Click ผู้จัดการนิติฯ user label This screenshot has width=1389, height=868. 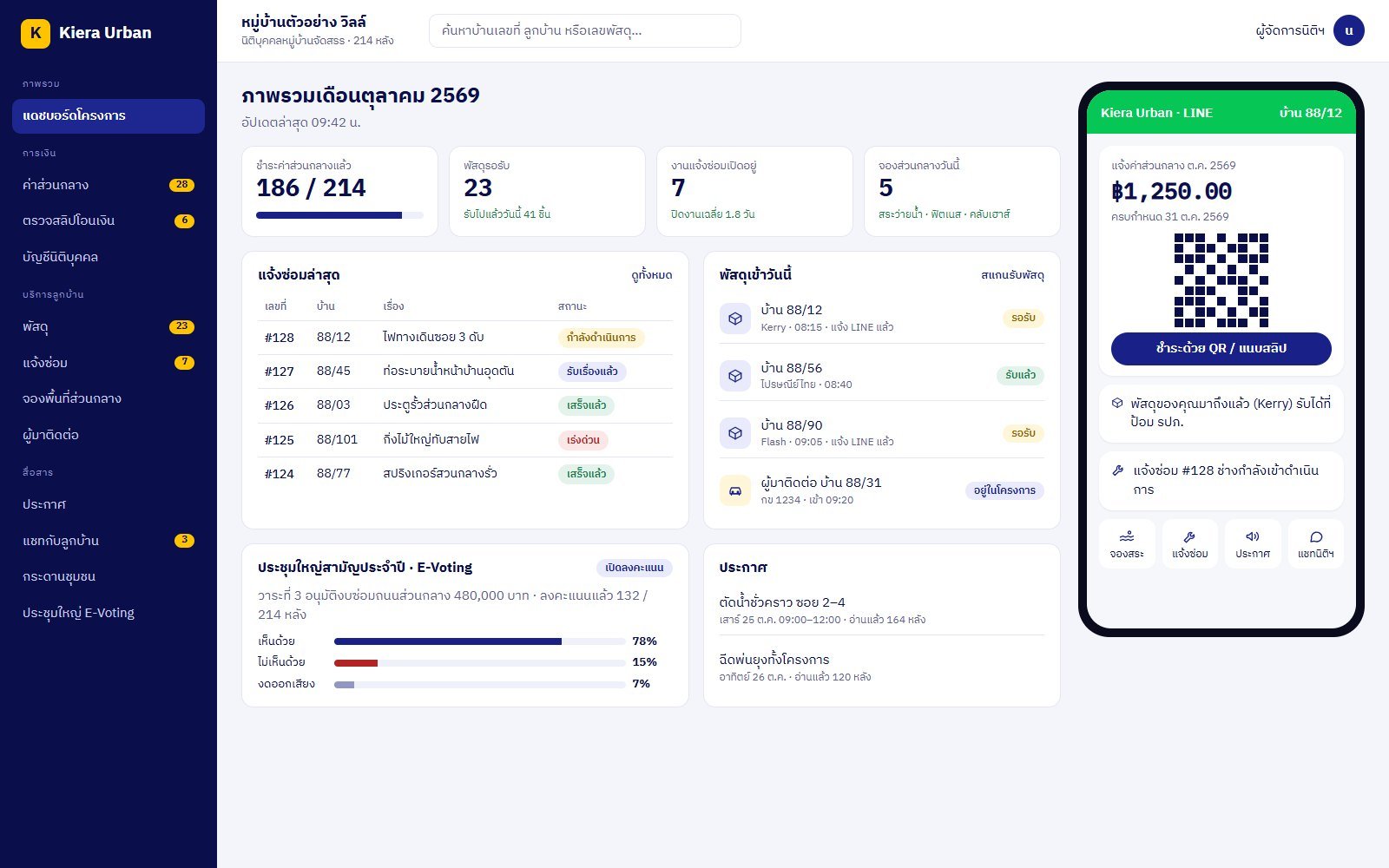click(x=1290, y=31)
